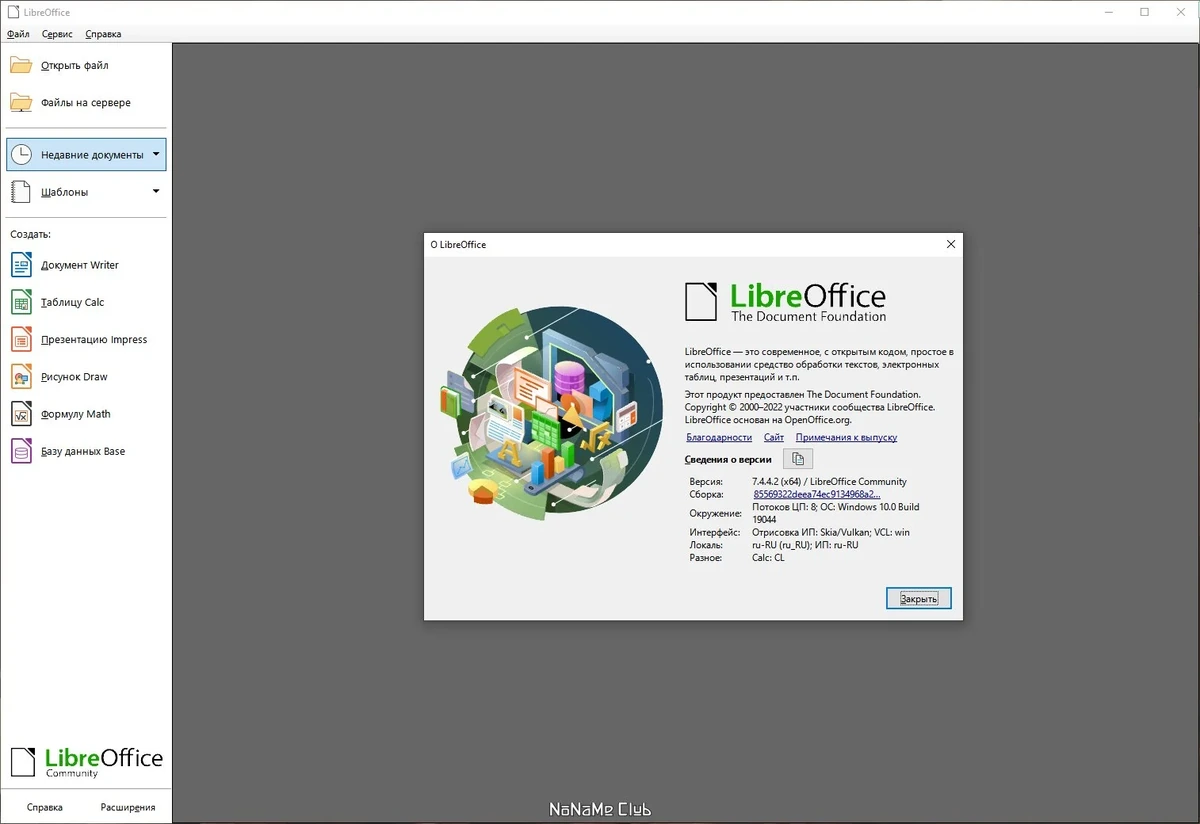Click the Templates notebook icon

21,192
